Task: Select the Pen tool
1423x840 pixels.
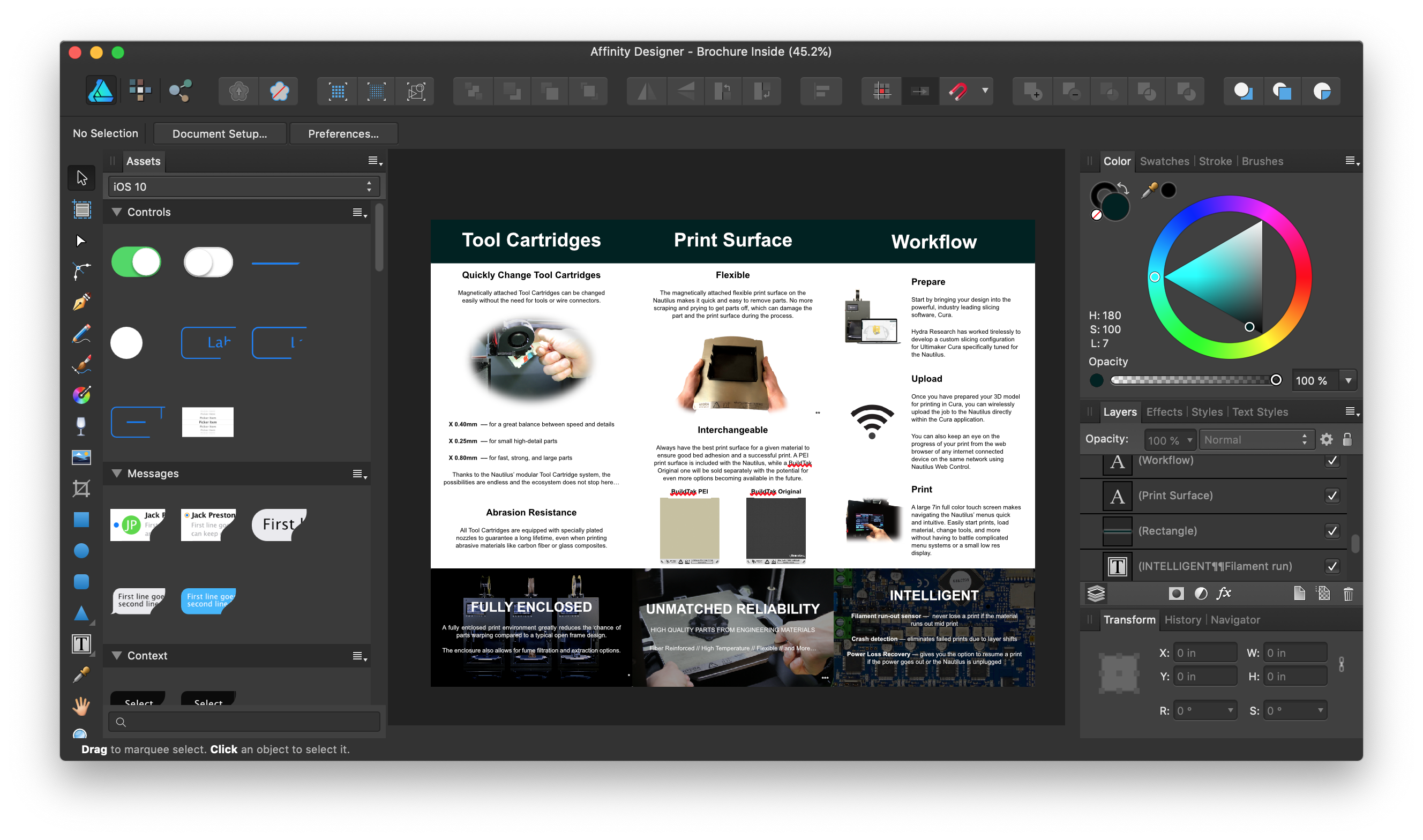Action: pos(81,302)
